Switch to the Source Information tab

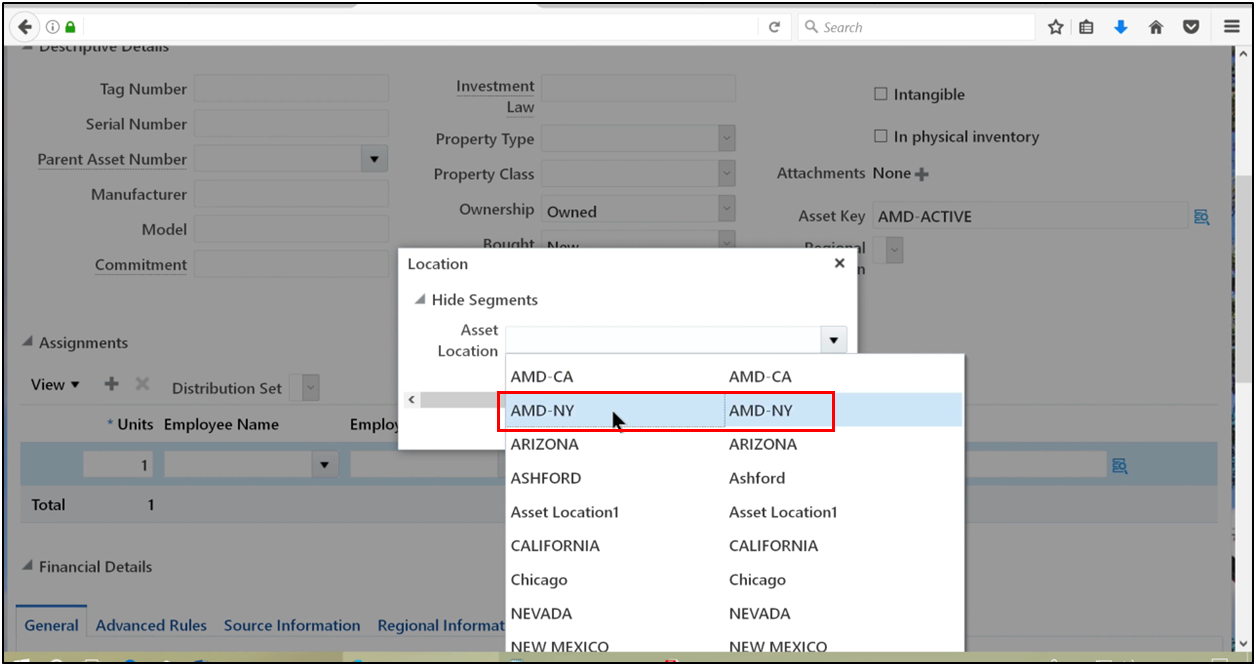click(292, 625)
